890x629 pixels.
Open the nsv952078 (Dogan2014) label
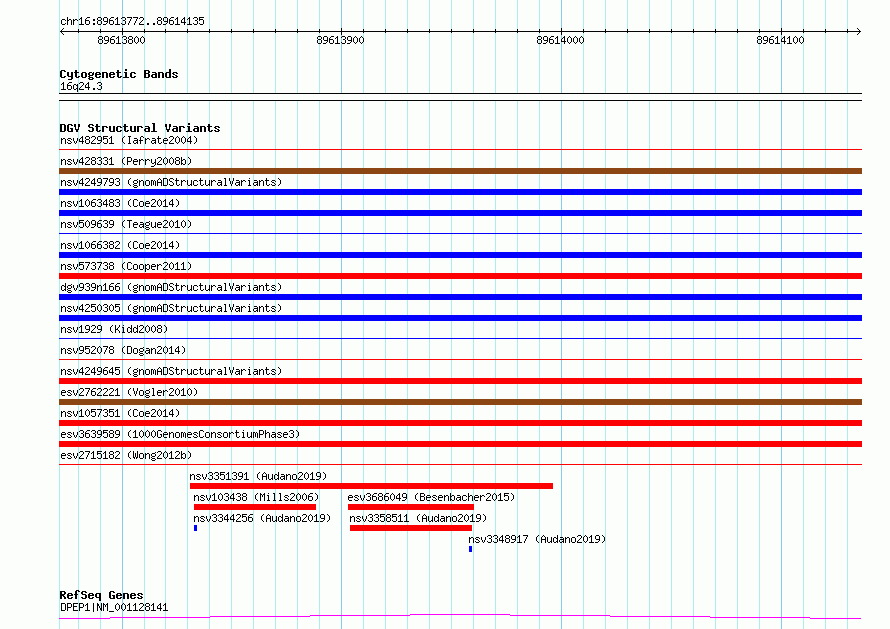pos(123,350)
